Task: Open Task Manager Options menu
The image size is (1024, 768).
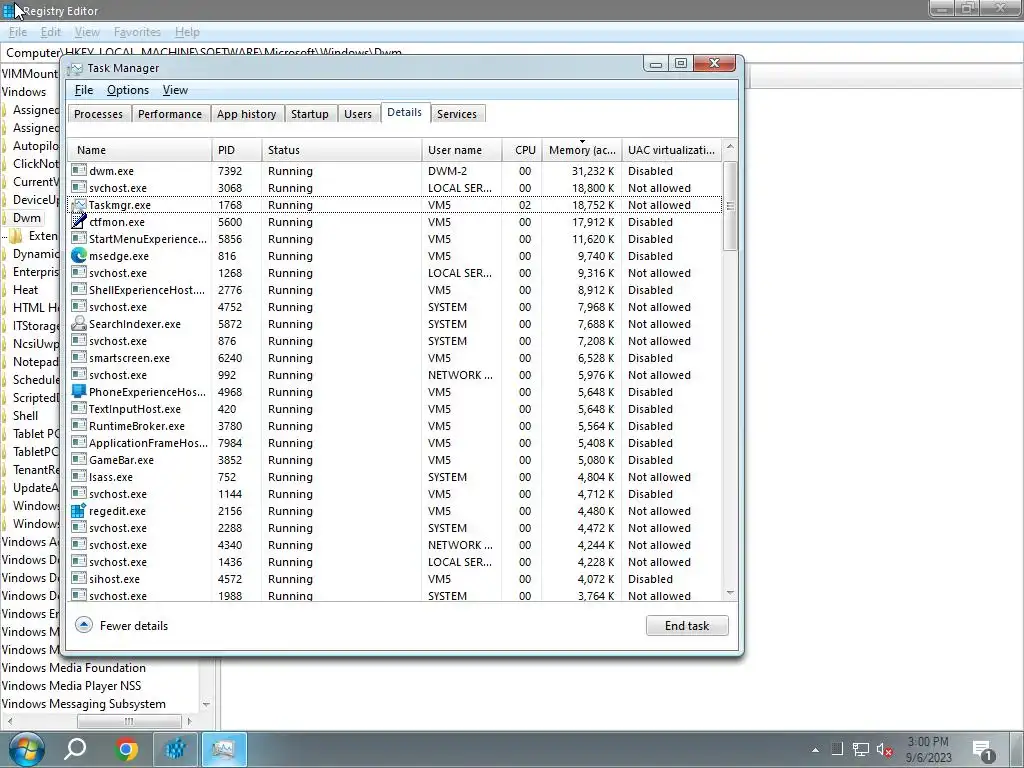Action: tap(128, 90)
